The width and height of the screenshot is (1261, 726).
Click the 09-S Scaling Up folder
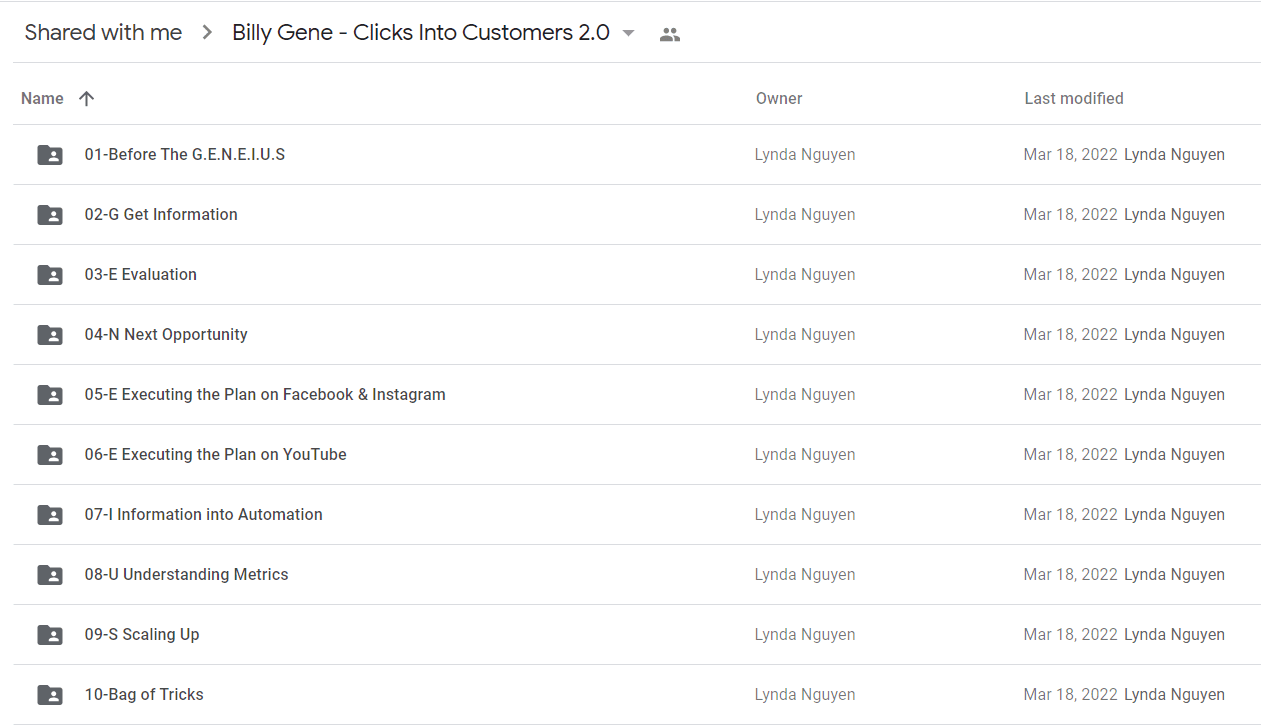click(636, 634)
